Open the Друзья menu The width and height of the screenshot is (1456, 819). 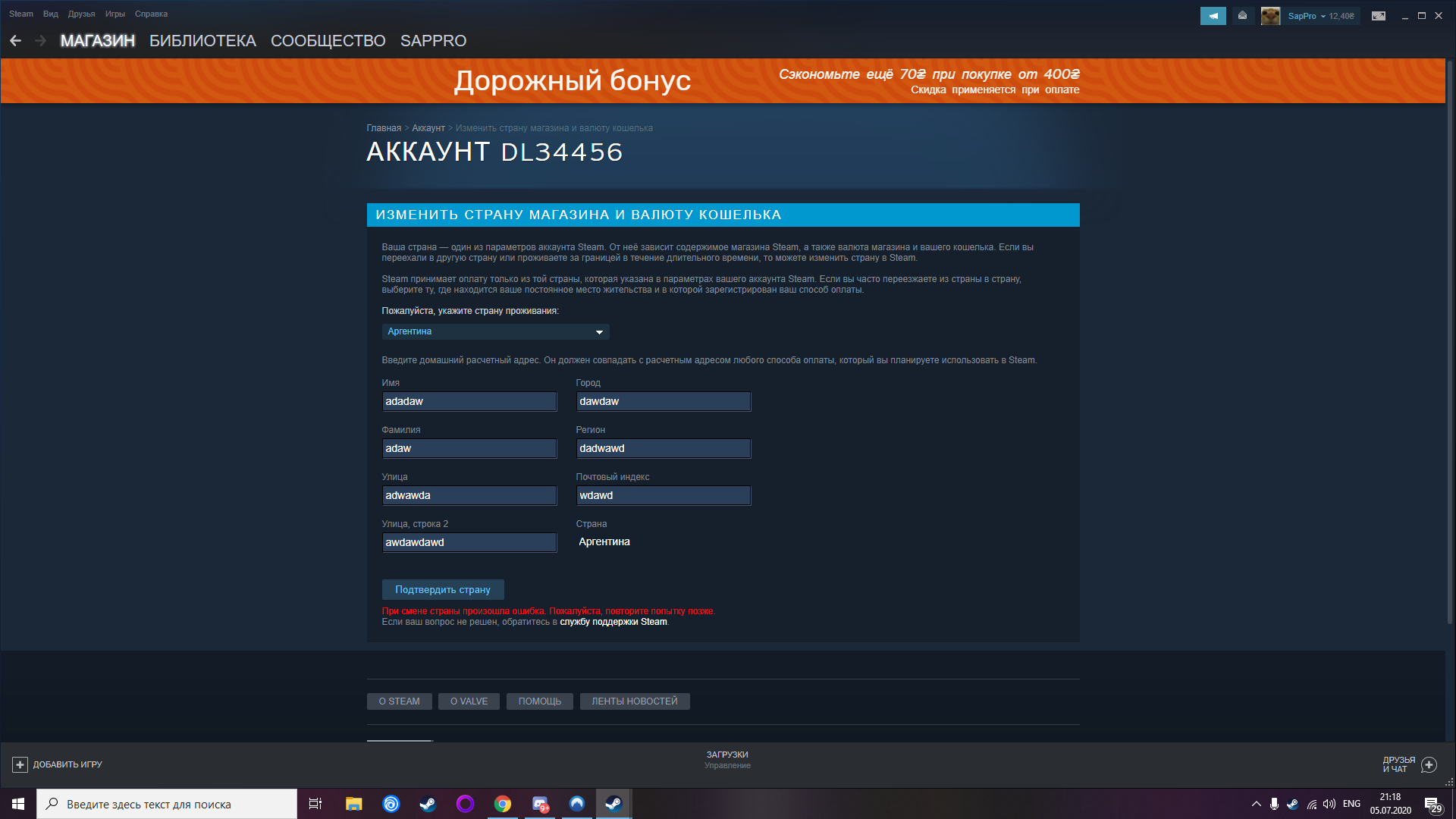[x=81, y=14]
